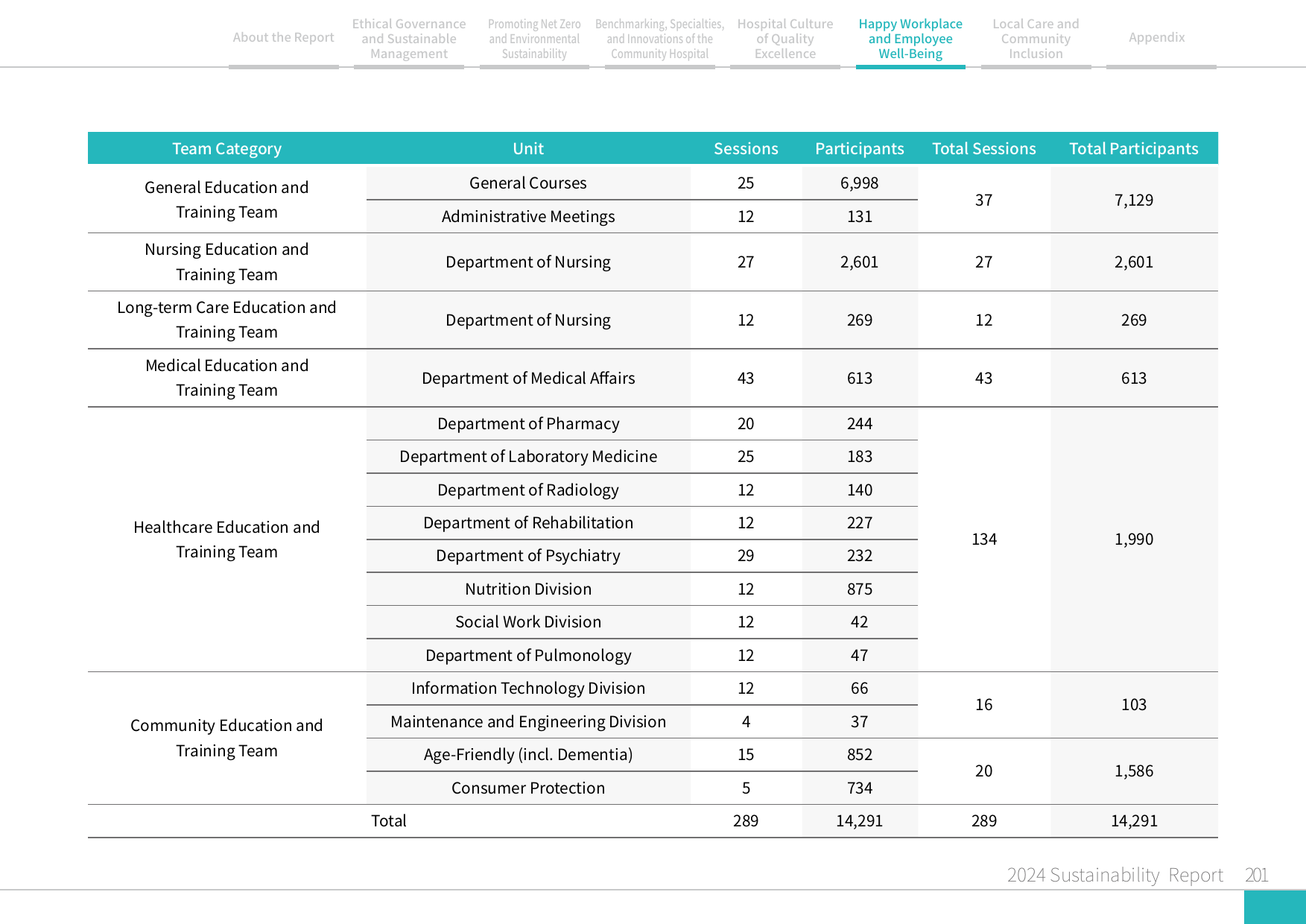This screenshot has width=1306, height=924.
Task: Click page number 201
Action: coord(1257,875)
